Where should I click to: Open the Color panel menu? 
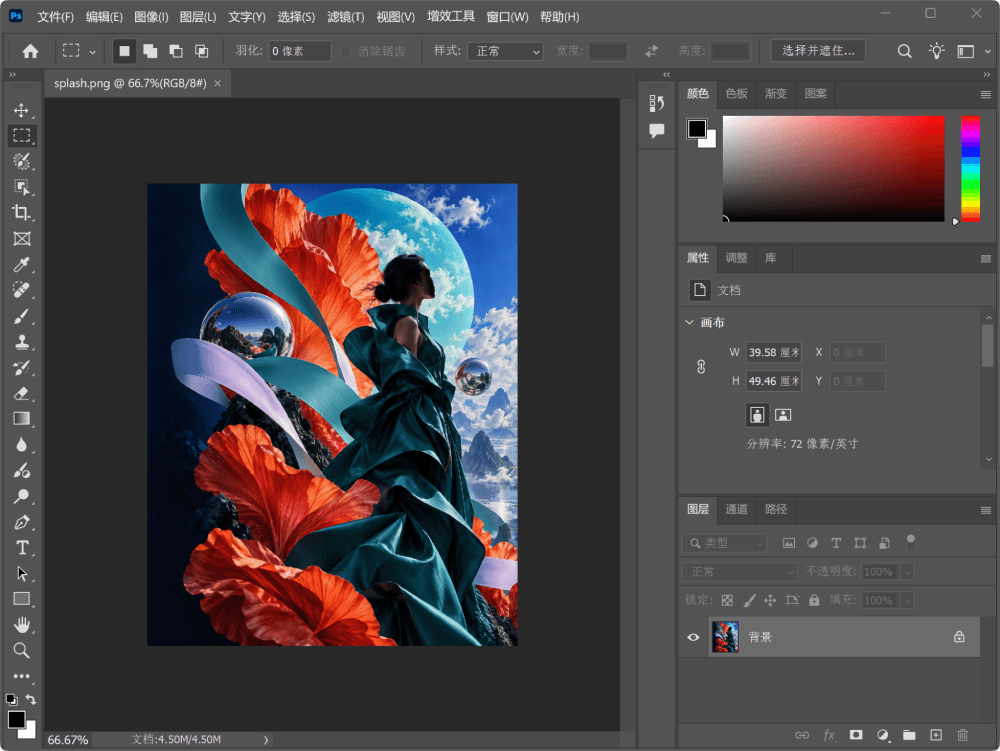(985, 94)
